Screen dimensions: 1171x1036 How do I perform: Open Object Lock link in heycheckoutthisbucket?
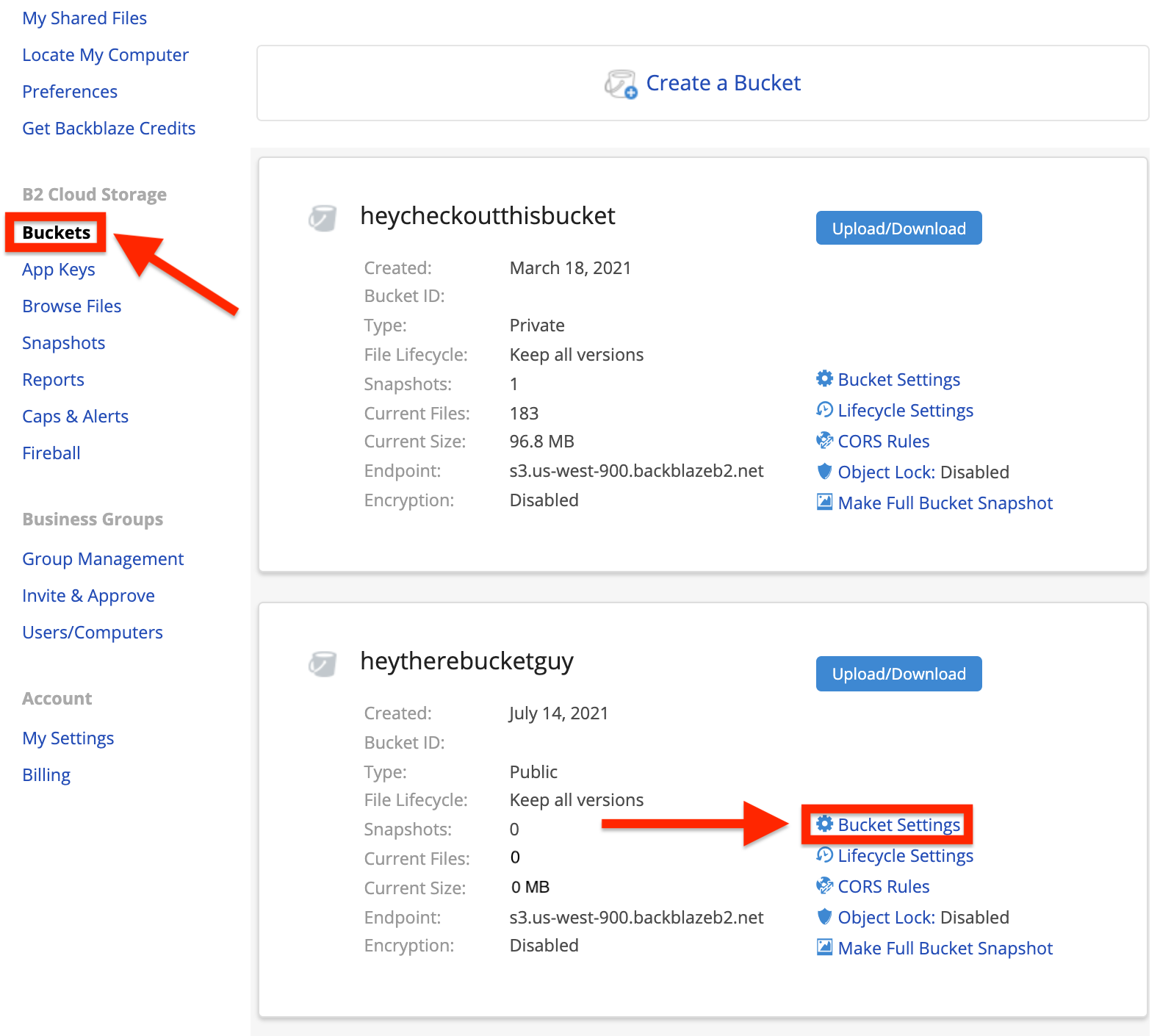tap(887, 472)
